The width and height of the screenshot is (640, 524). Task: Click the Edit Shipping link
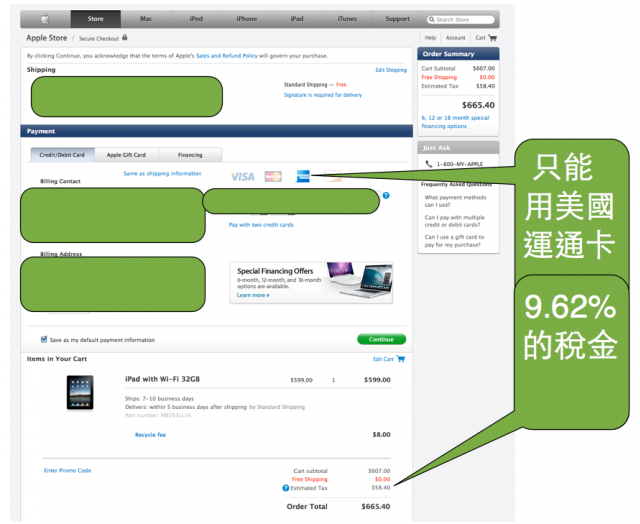point(391,70)
